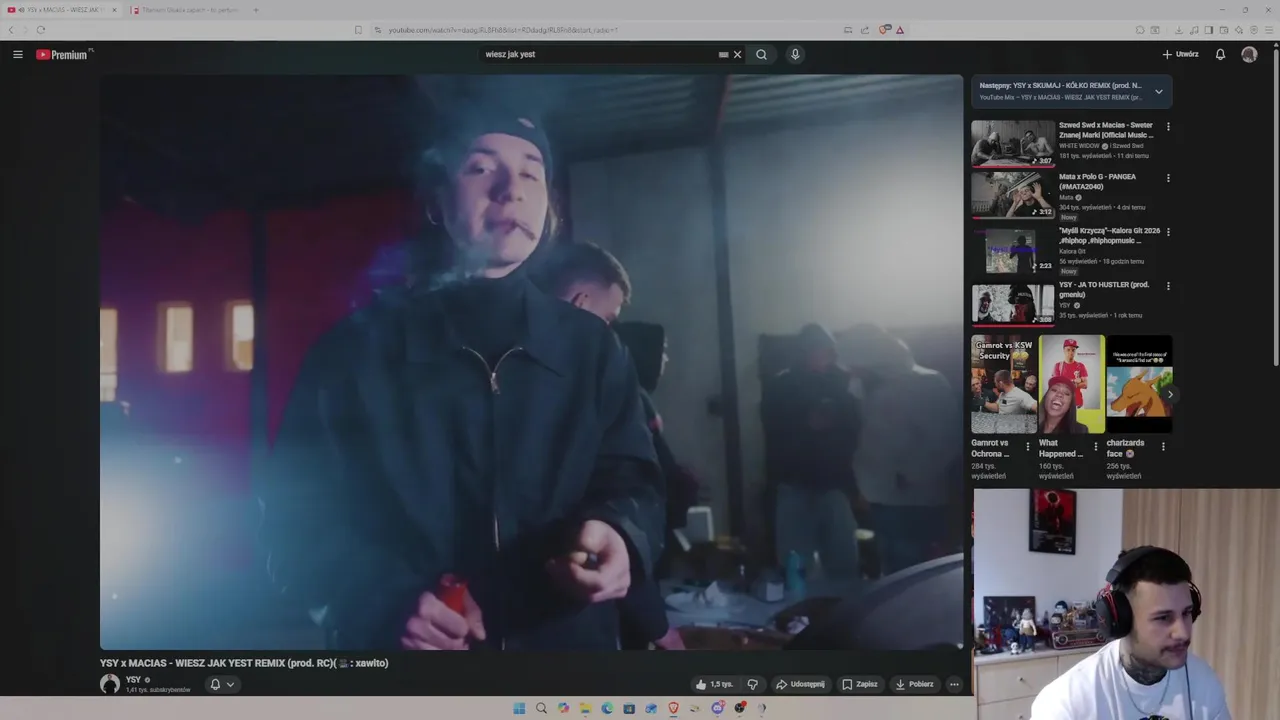This screenshot has width=1280, height=720.
Task: Open more actions three-dot menu under video
Action: (x=954, y=684)
